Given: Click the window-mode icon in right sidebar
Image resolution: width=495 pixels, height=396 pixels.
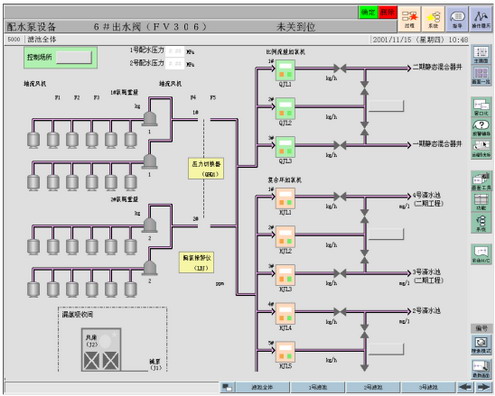Looking at the screenshot, I should 481,107.
